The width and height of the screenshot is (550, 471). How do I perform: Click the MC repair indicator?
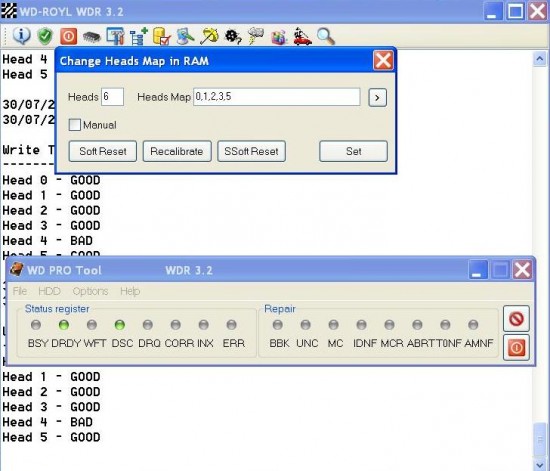pos(333,325)
